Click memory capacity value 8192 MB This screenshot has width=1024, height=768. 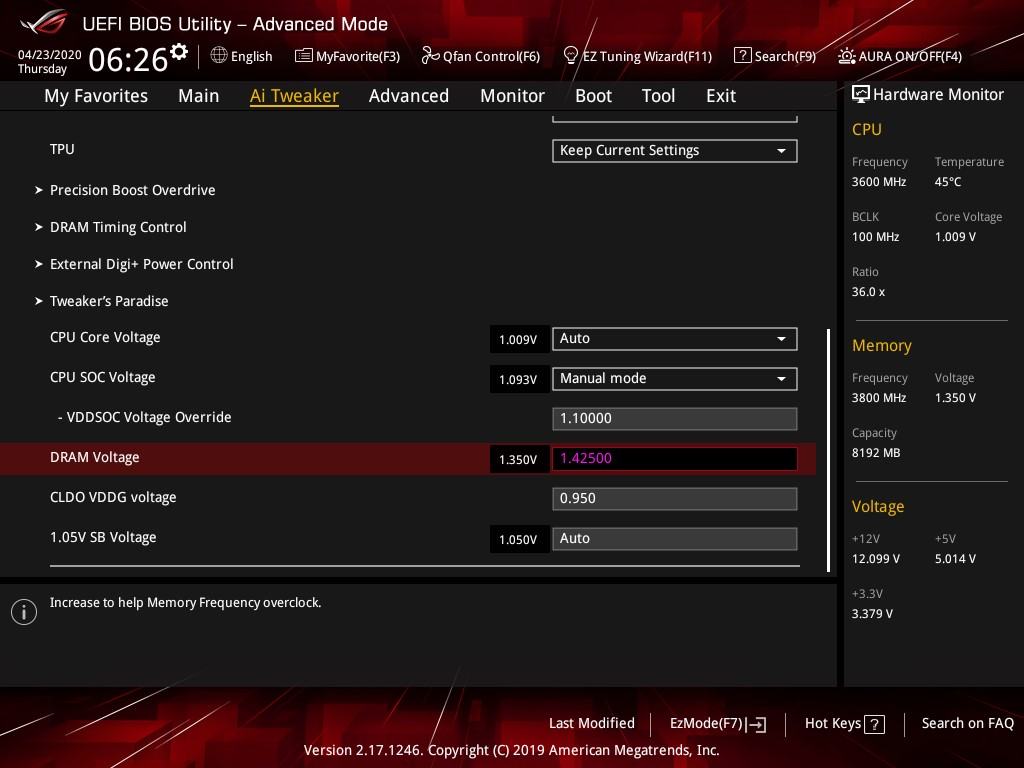tap(876, 453)
